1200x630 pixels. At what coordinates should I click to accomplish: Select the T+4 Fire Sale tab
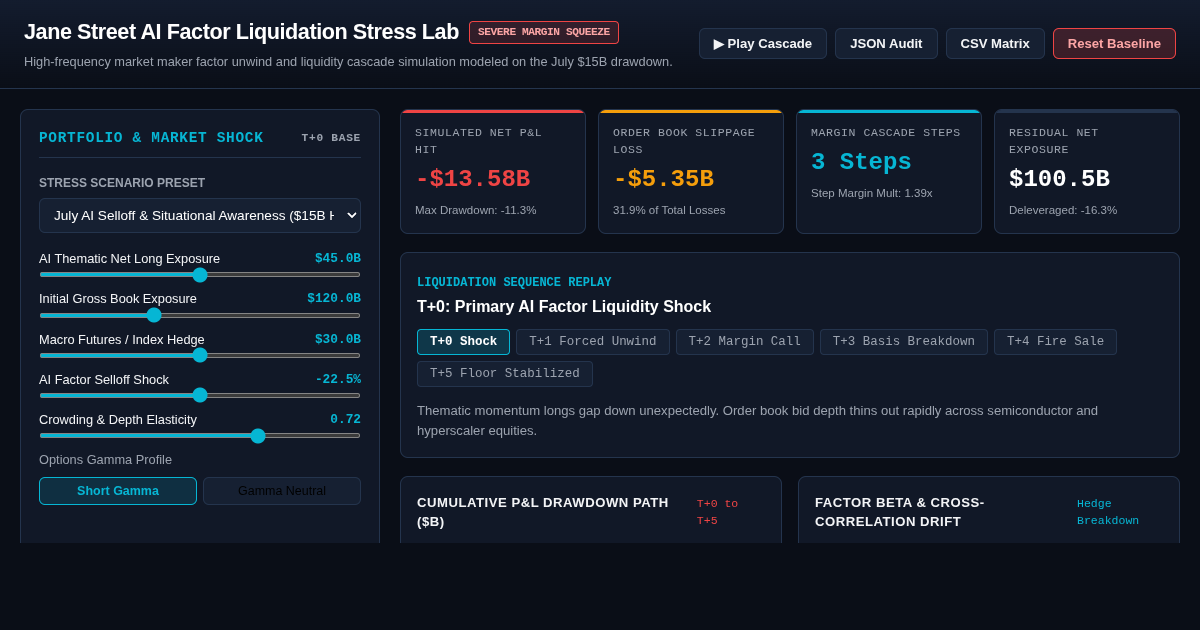(1055, 342)
